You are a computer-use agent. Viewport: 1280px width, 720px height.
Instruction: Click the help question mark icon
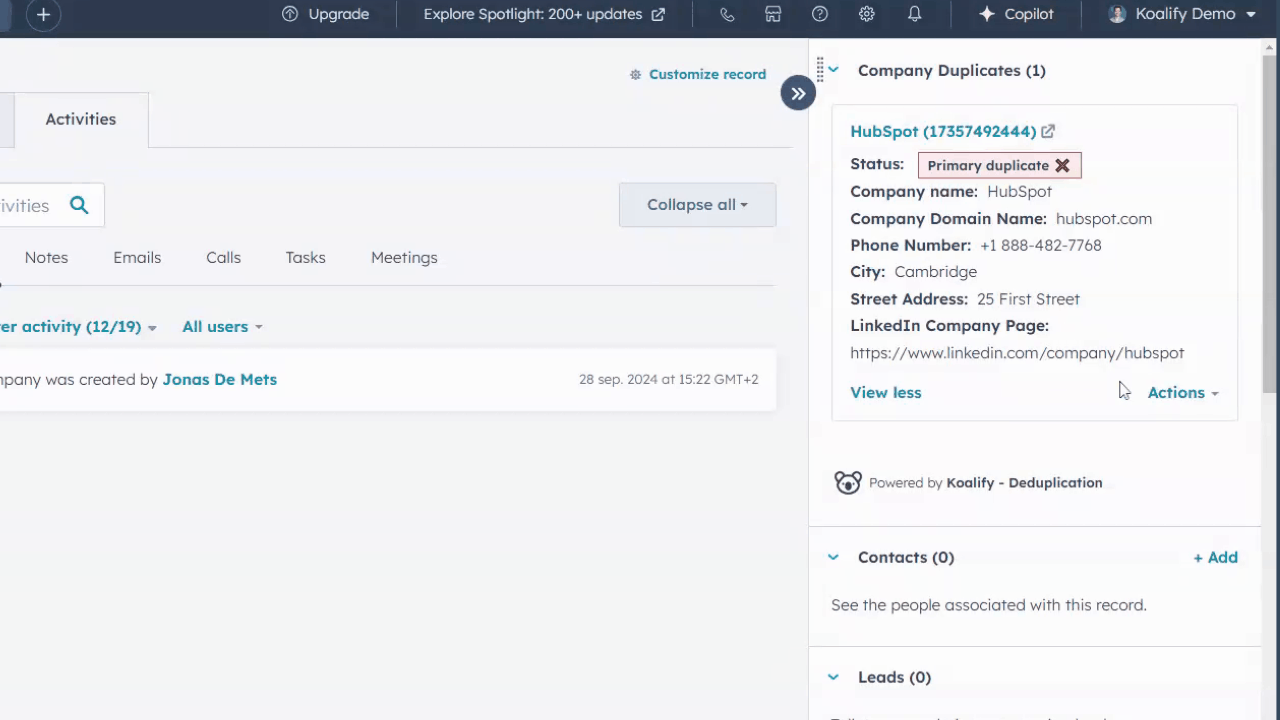(820, 14)
